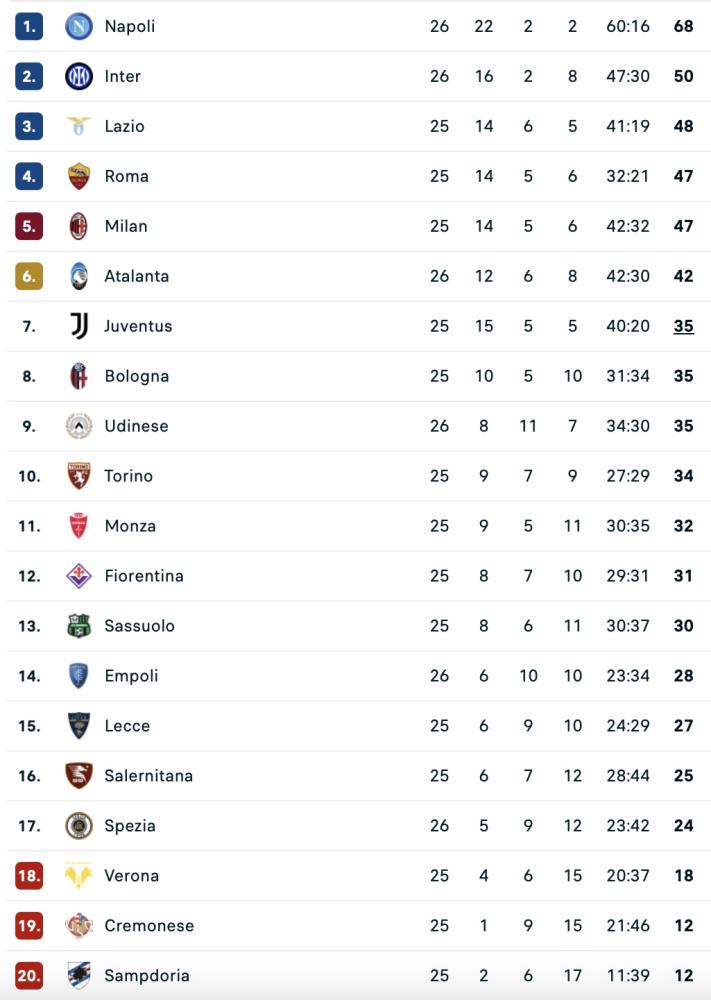
Task: Open the Salernitana team link
Action: click(149, 776)
